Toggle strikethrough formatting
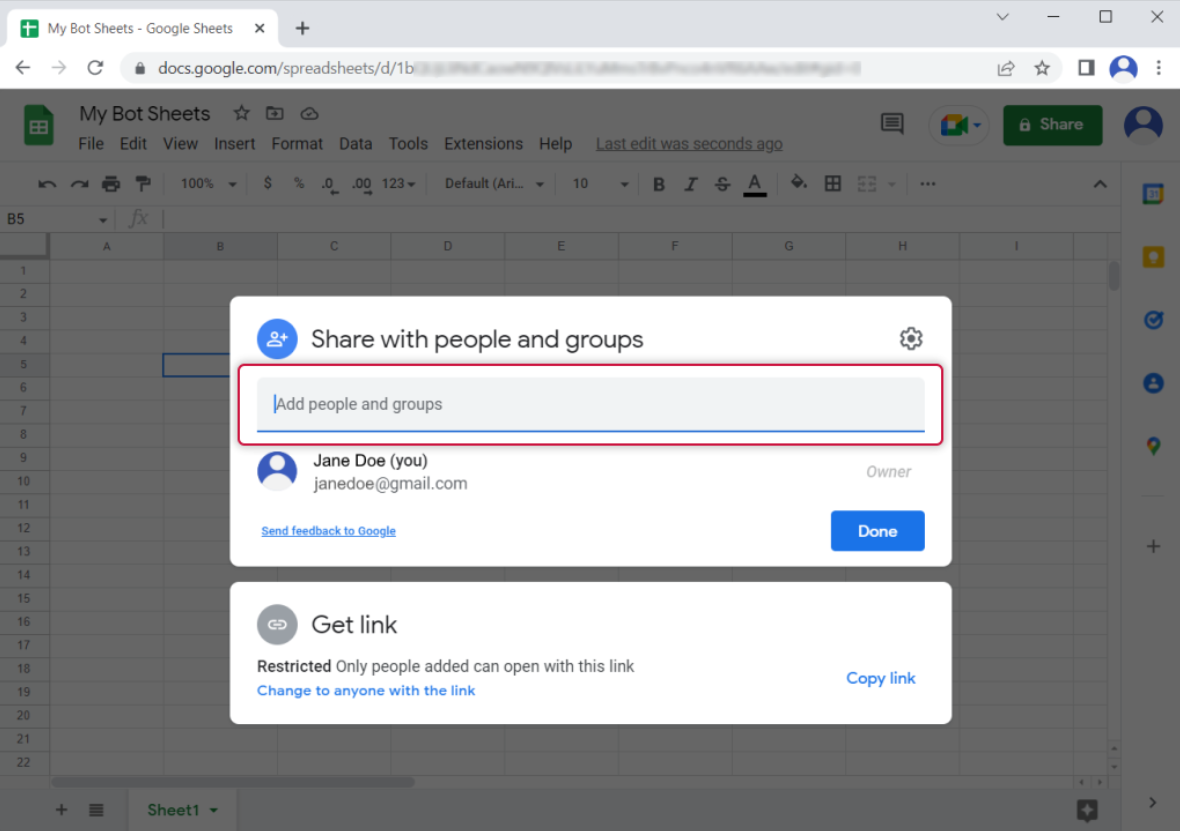Screen dimensions: 1180x831 722,184
